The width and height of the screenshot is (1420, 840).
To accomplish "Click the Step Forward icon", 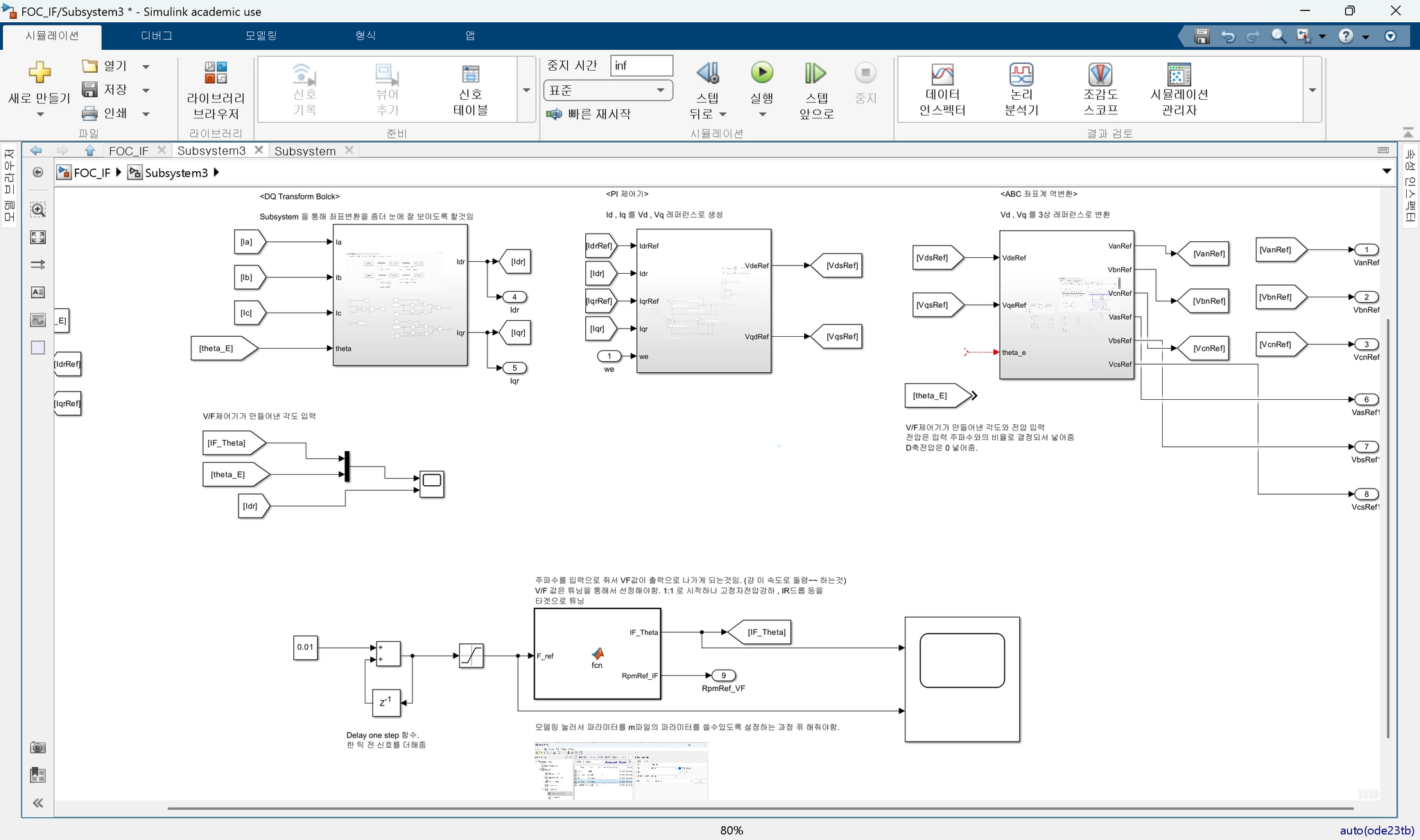I will click(815, 73).
